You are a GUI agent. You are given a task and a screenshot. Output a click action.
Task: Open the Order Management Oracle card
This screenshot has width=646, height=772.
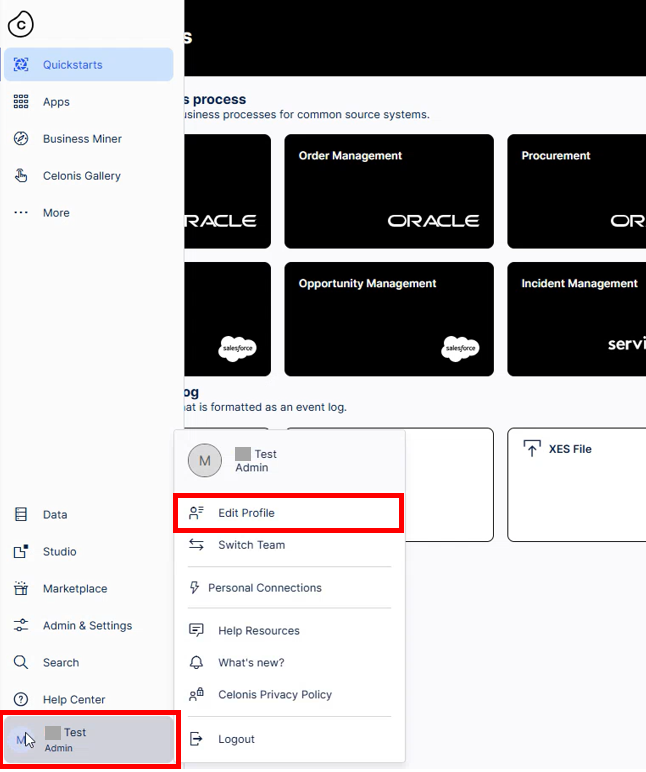[389, 191]
